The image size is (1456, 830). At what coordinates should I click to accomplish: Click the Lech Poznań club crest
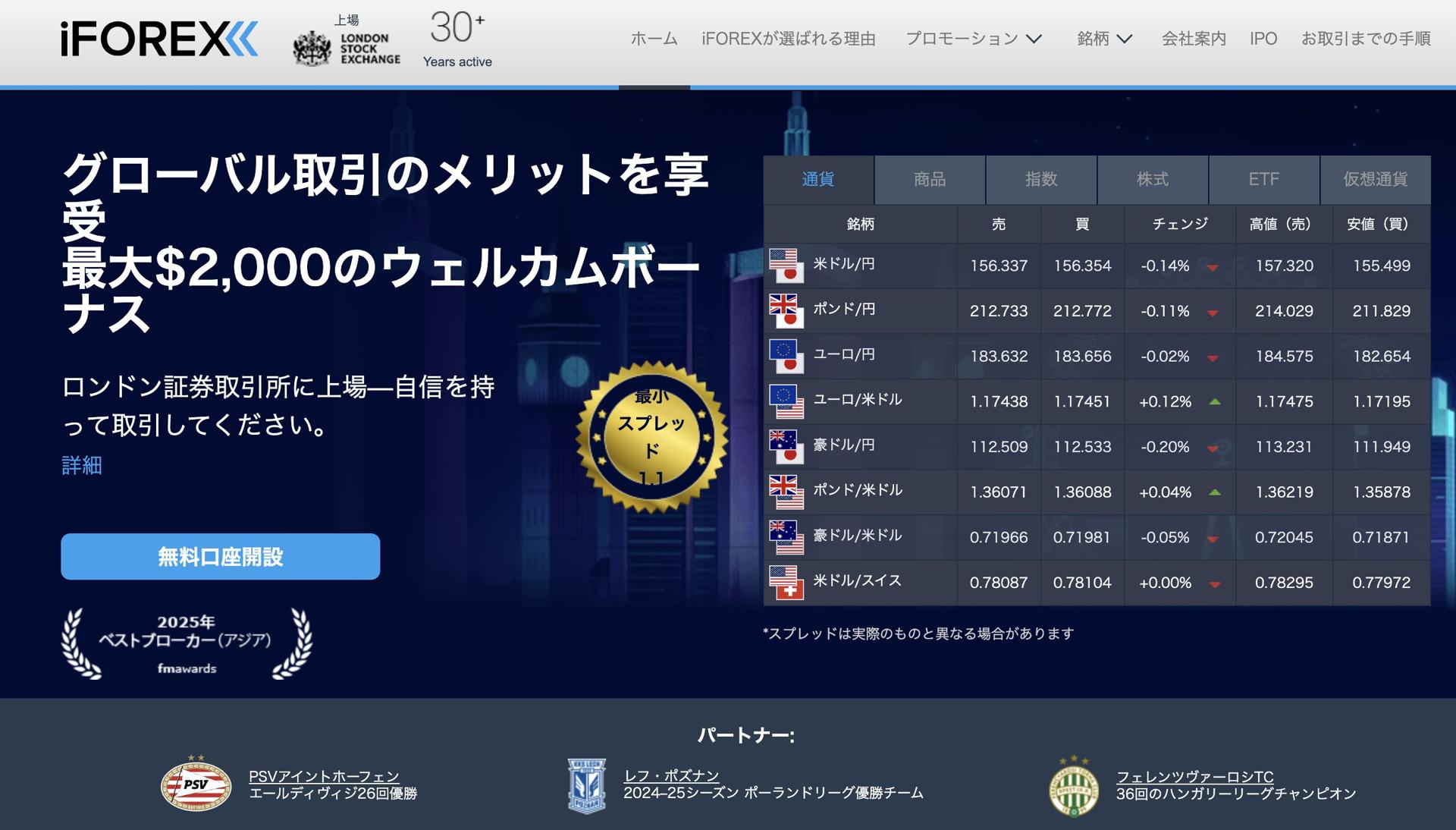[x=587, y=786]
